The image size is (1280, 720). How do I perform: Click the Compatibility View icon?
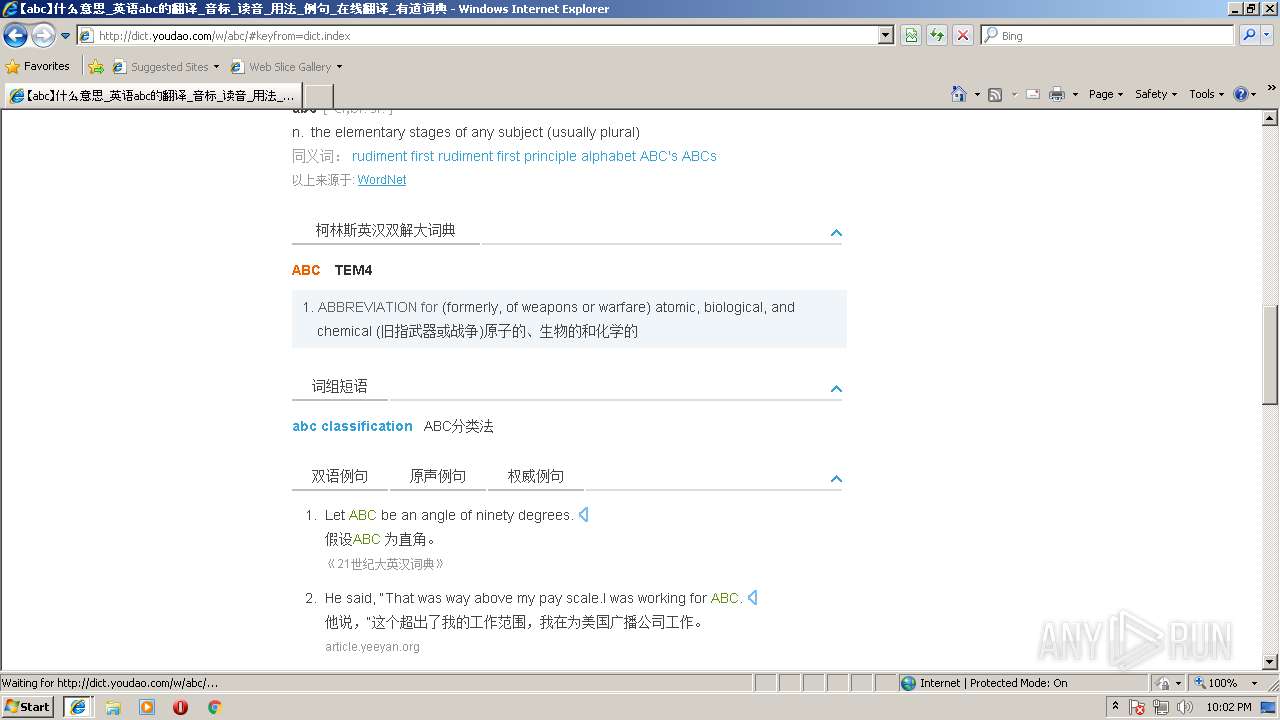click(x=911, y=36)
